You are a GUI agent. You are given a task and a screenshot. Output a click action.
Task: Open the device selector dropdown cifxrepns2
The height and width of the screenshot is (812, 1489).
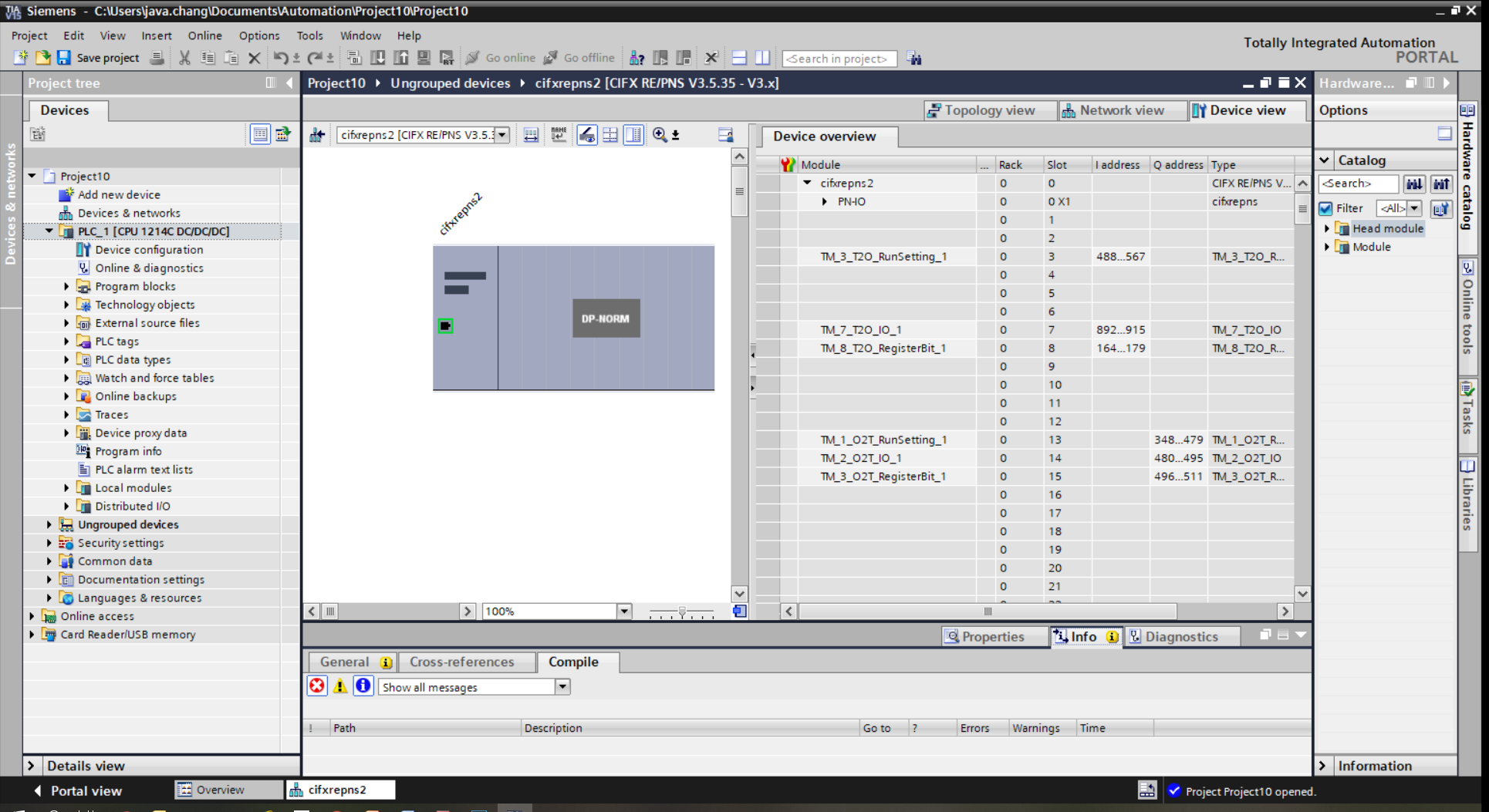[x=502, y=135]
